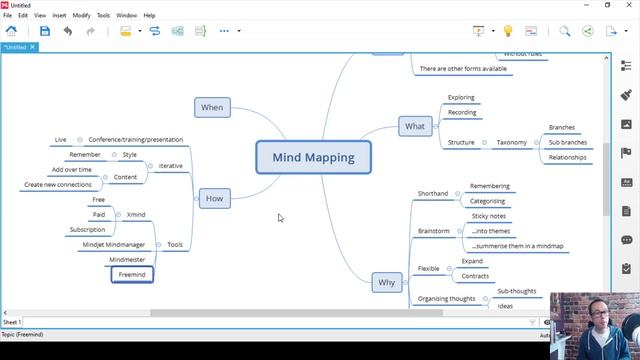Open the Edit menu
640x360 pixels.
[23, 16]
